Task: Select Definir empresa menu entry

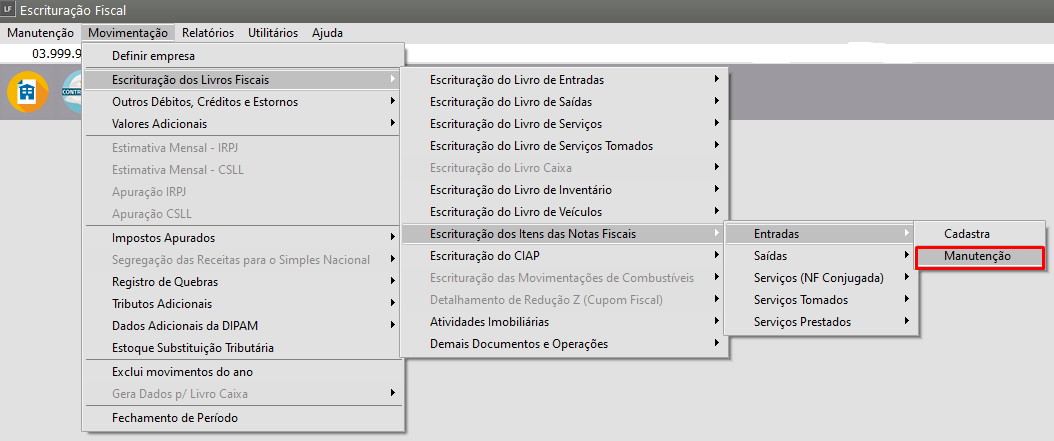Action: click(154, 56)
